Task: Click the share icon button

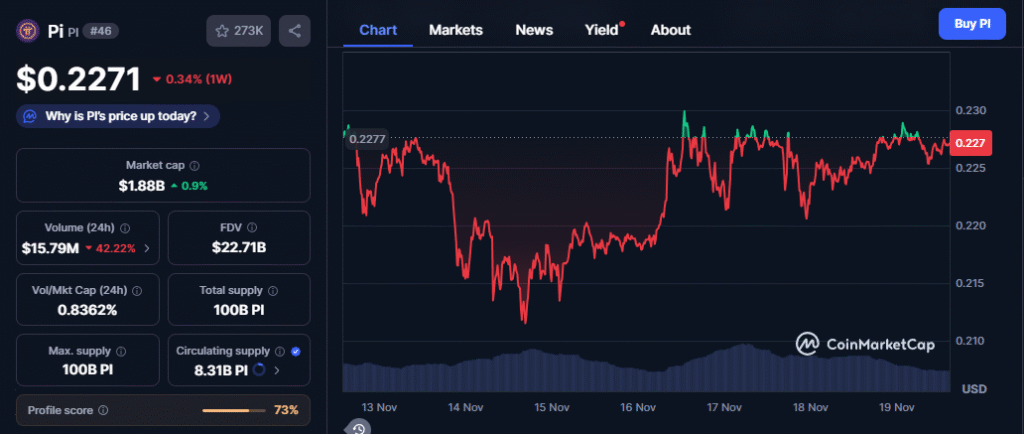Action: (x=294, y=31)
